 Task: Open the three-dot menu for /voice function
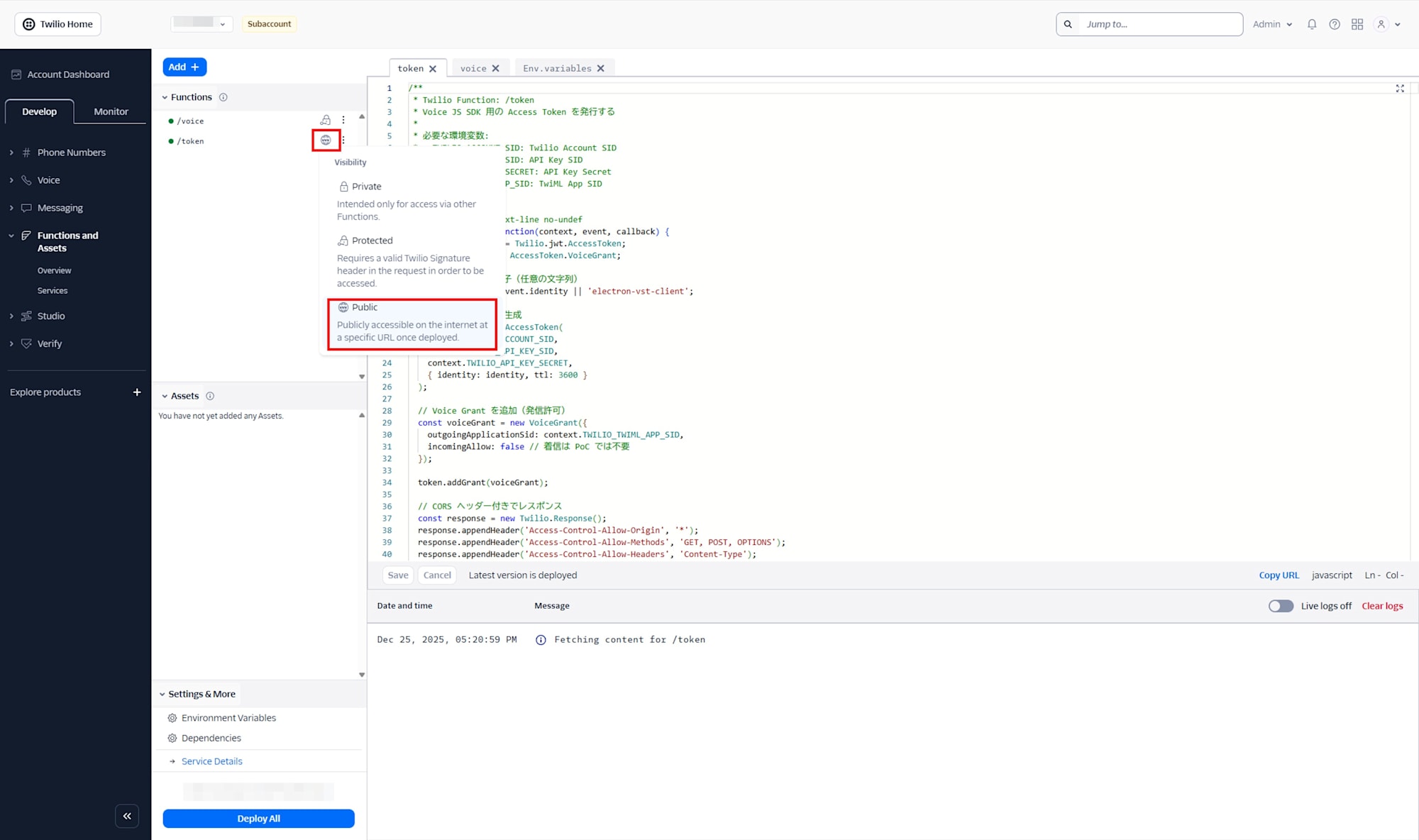click(x=343, y=120)
